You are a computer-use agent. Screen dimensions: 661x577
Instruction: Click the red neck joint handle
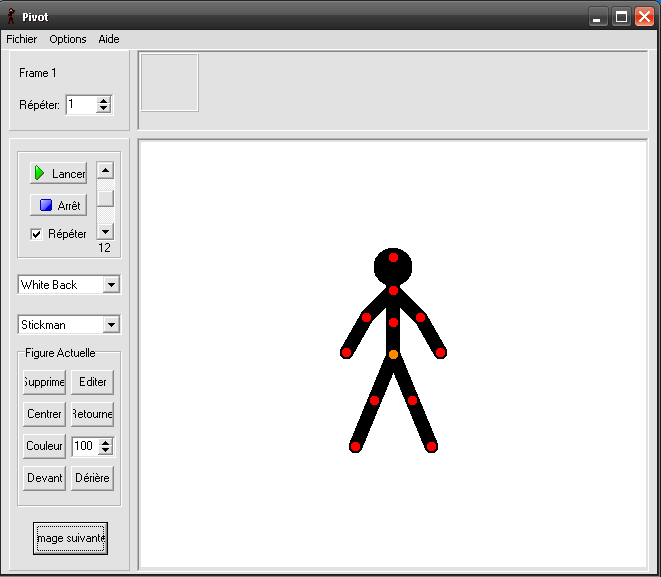(x=393, y=290)
